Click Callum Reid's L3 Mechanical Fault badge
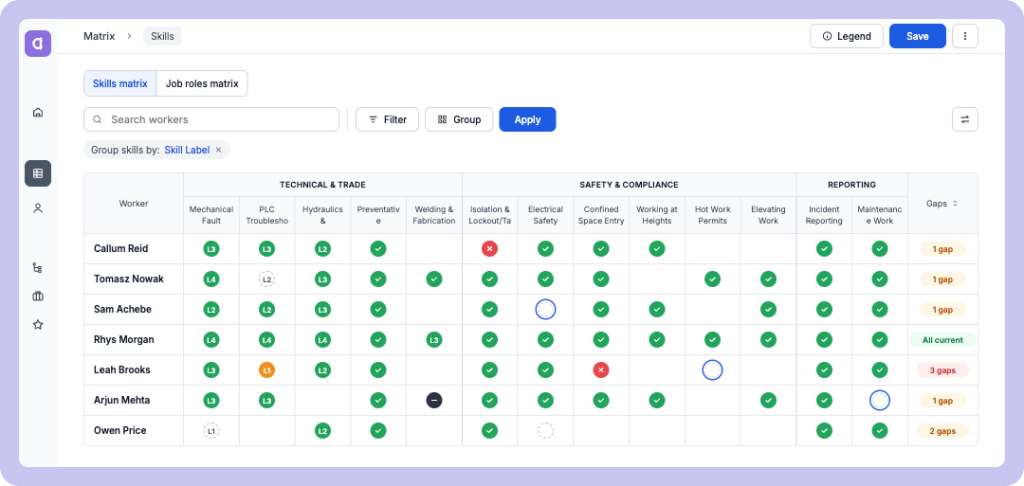Image resolution: width=1024 pixels, height=486 pixels. (x=211, y=249)
